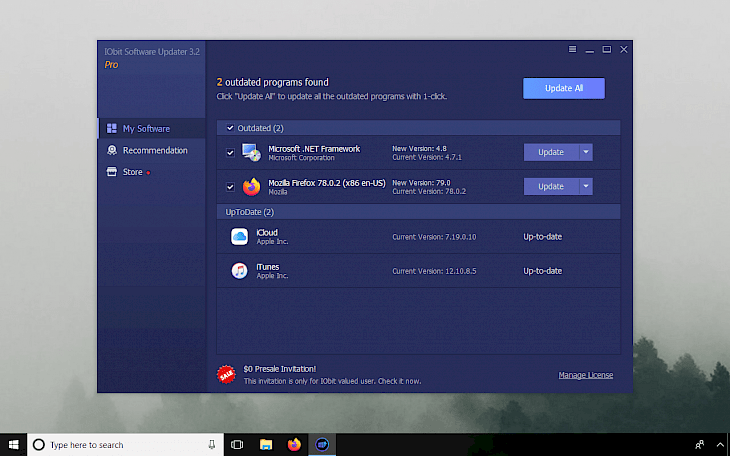The width and height of the screenshot is (730, 456).
Task: Click the iTunes app icon
Action: click(239, 271)
